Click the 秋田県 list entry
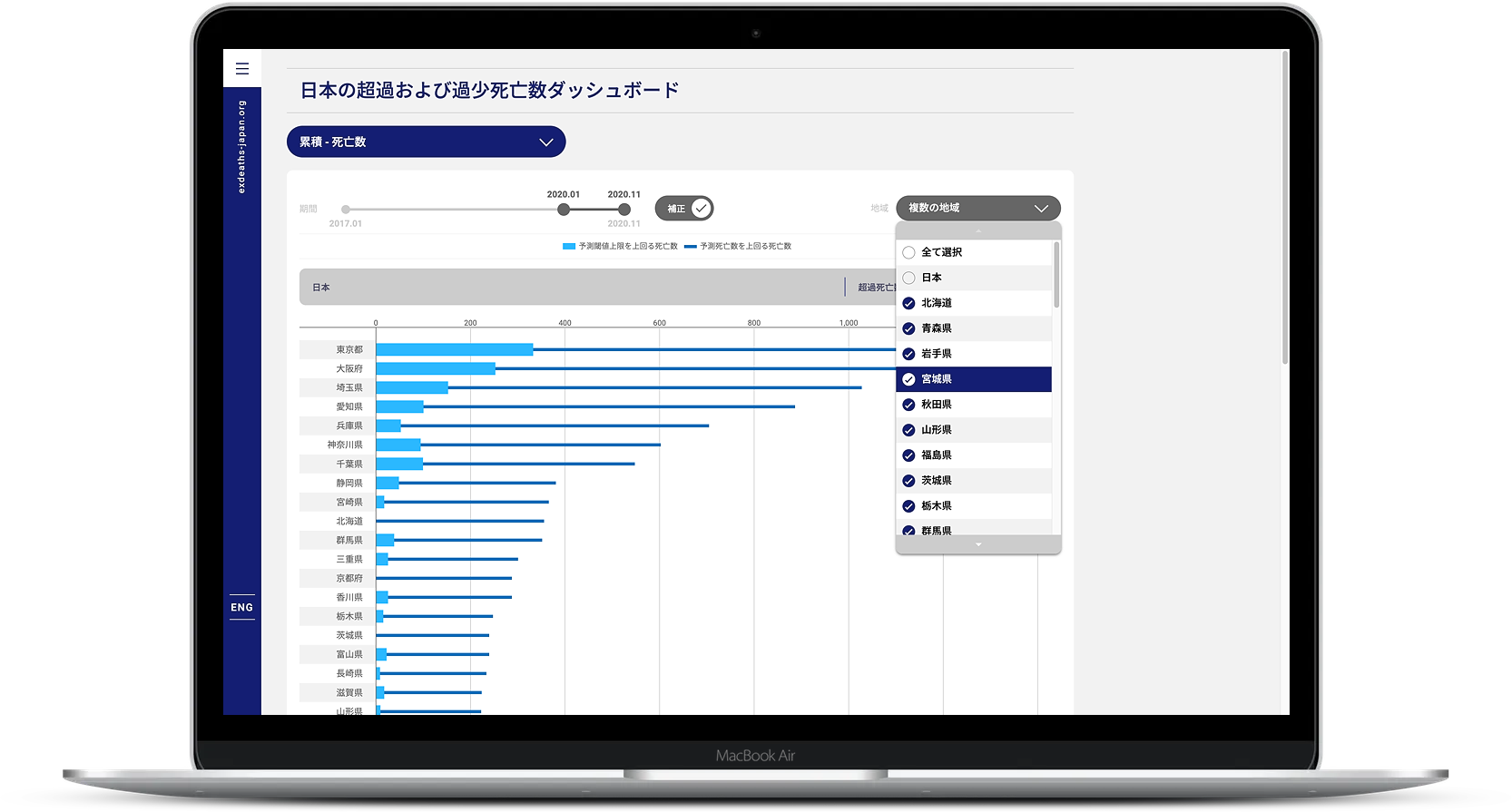This screenshot has width=1512, height=812. 936,405
